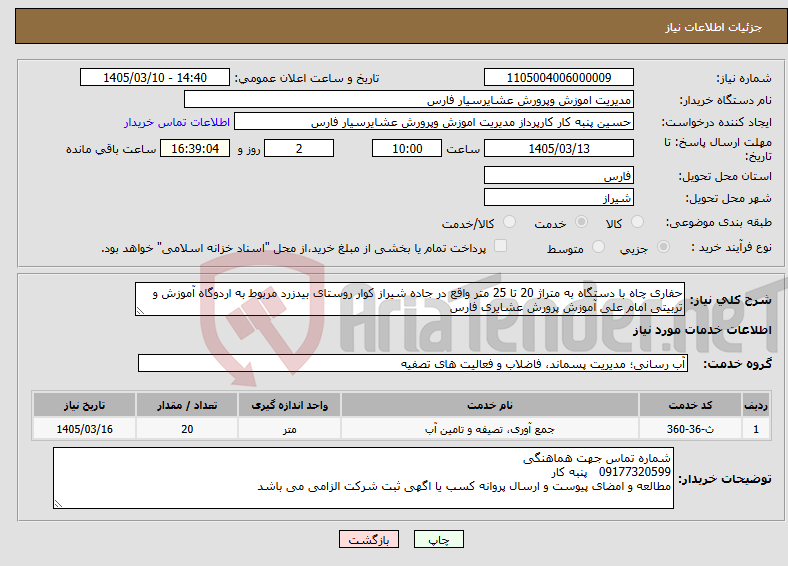The image size is (788, 566).
Task: Click the طبقه بندی موضوعی label
Action: pyautogui.click(x=719, y=222)
